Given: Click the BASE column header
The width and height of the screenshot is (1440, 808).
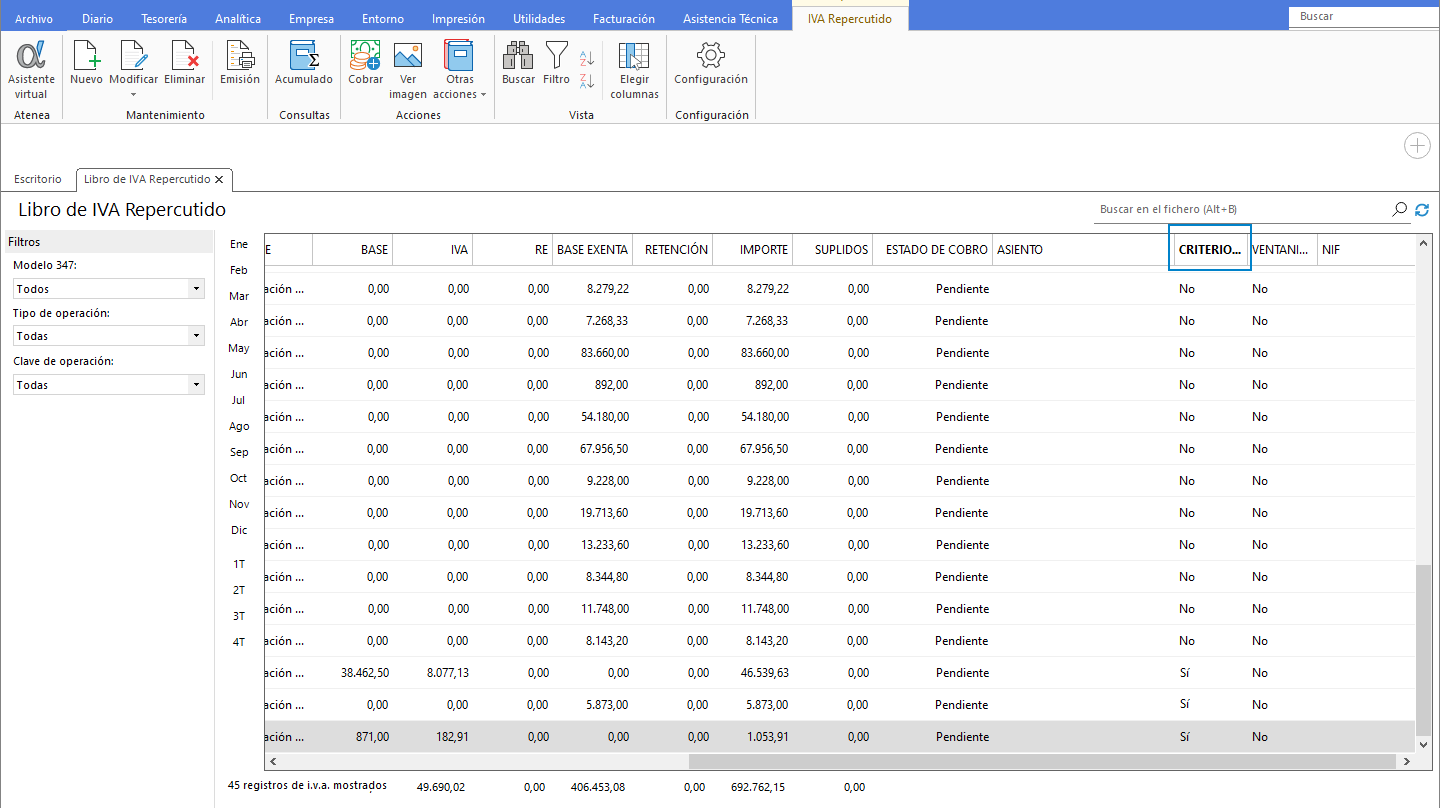Looking at the screenshot, I should [353, 250].
